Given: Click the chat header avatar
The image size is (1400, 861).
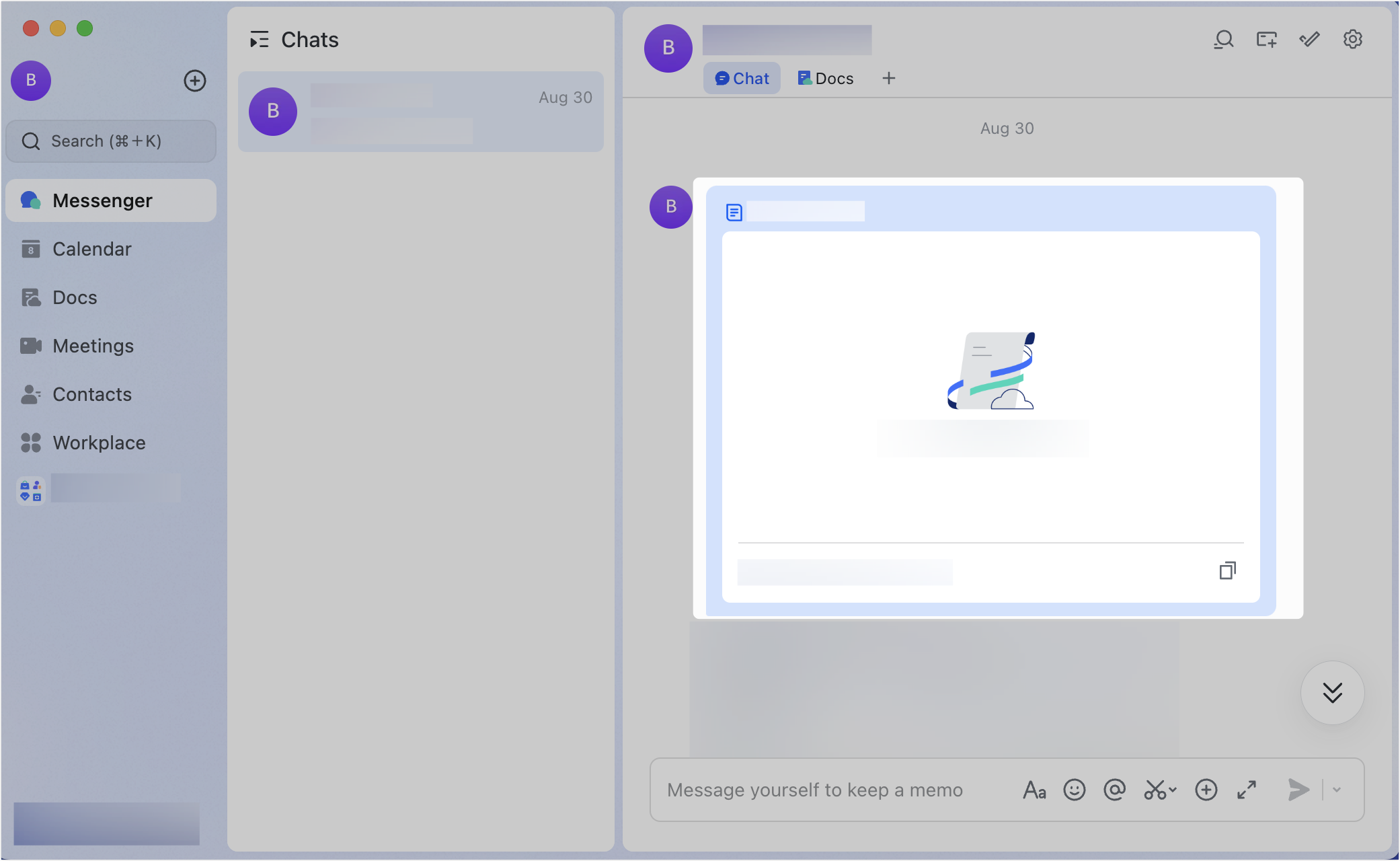Looking at the screenshot, I should click(668, 48).
